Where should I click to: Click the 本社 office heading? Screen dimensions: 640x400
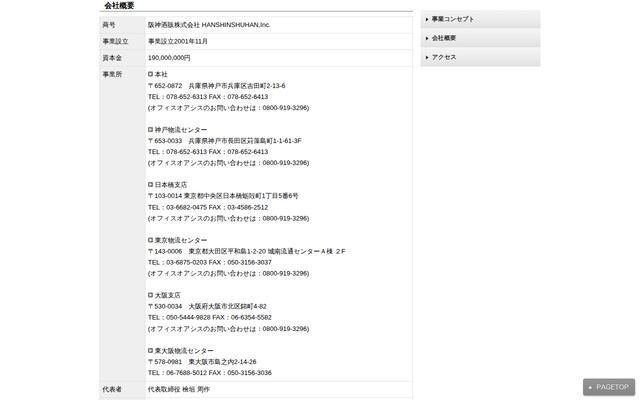pos(158,74)
